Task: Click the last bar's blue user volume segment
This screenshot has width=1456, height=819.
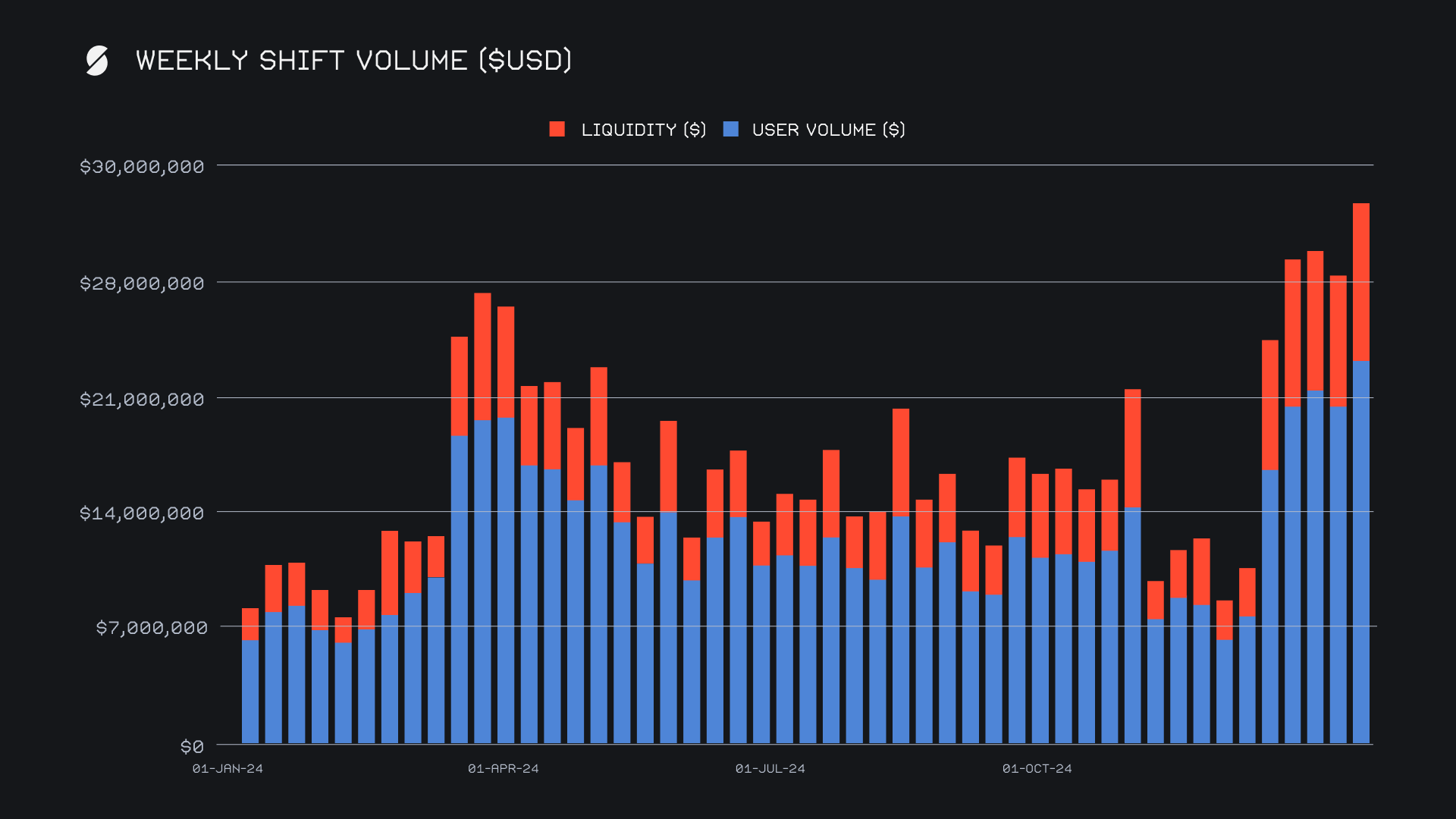Action: click(x=1360, y=554)
